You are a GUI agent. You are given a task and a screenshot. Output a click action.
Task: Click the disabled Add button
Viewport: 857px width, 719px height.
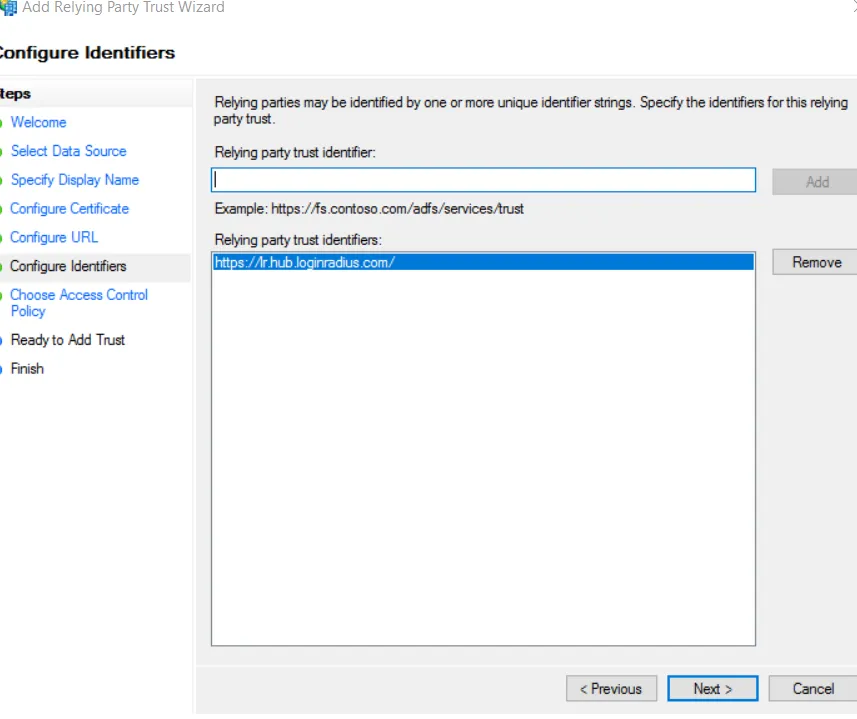(817, 182)
